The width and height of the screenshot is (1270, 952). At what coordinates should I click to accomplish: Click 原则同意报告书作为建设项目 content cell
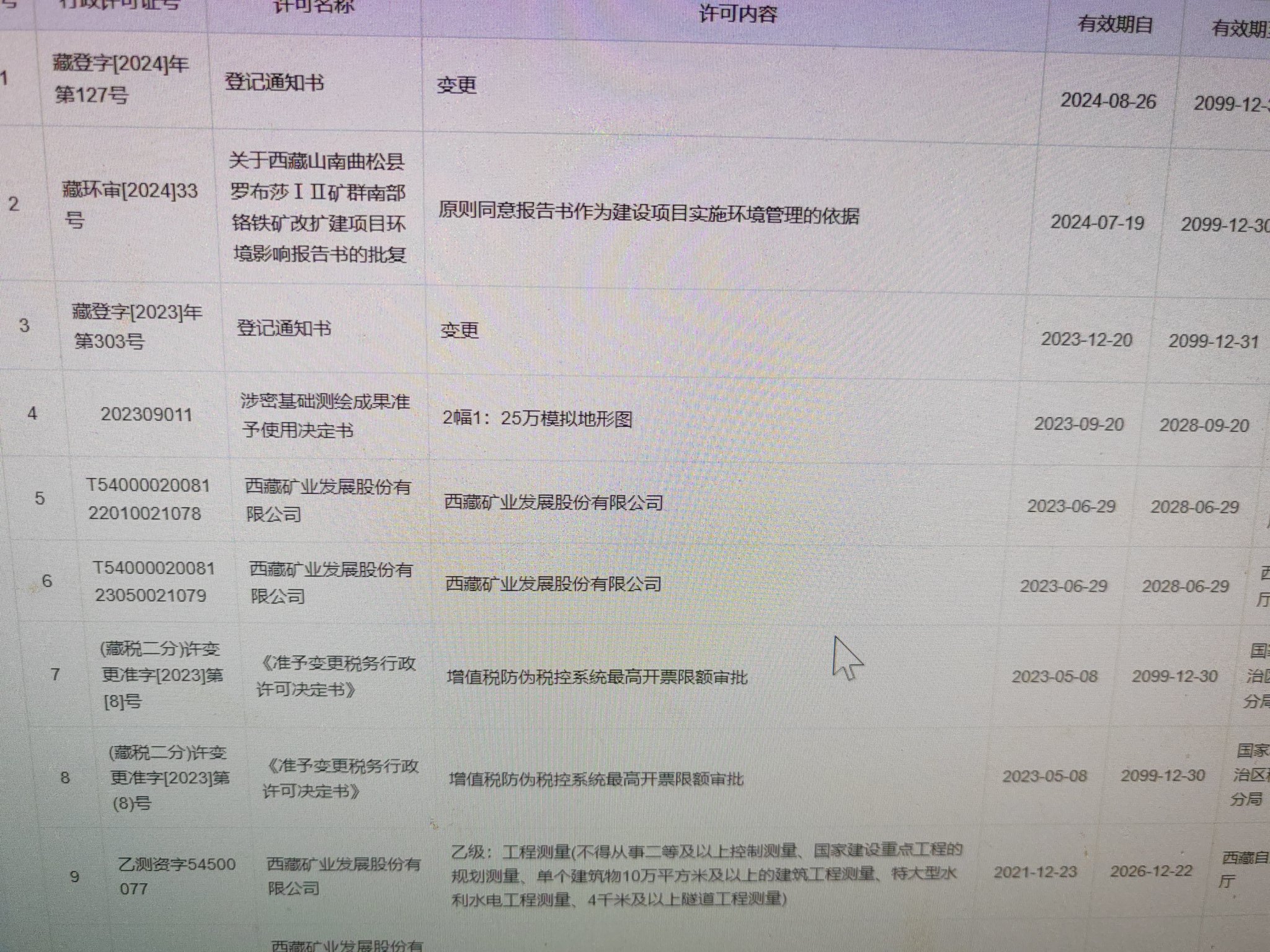coord(649,213)
